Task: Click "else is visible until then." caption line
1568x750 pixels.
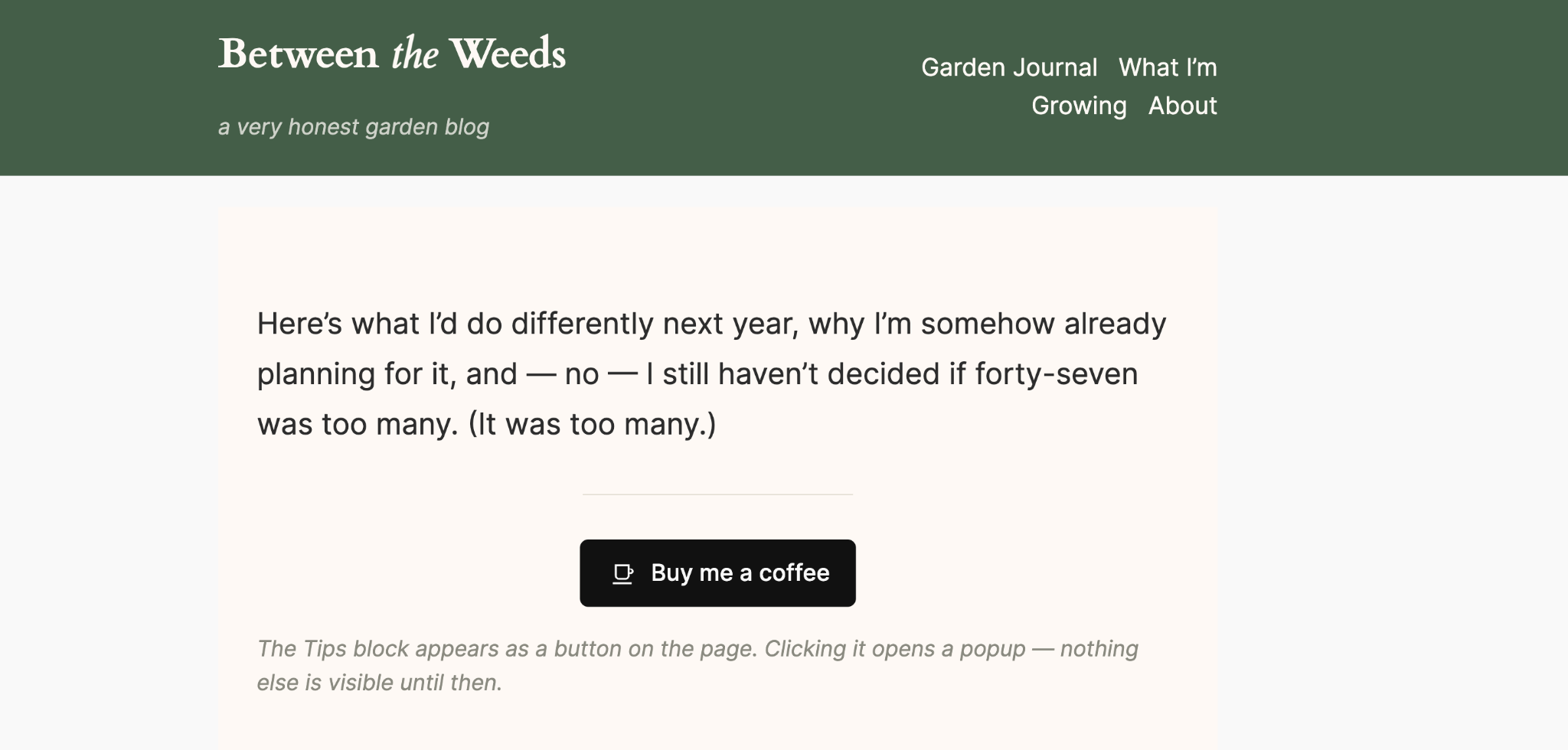Action: [379, 683]
